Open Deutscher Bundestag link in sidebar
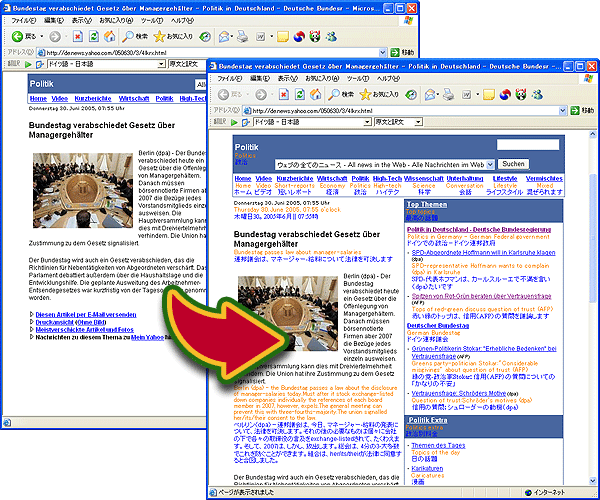The width and height of the screenshot is (600, 500). [438, 326]
